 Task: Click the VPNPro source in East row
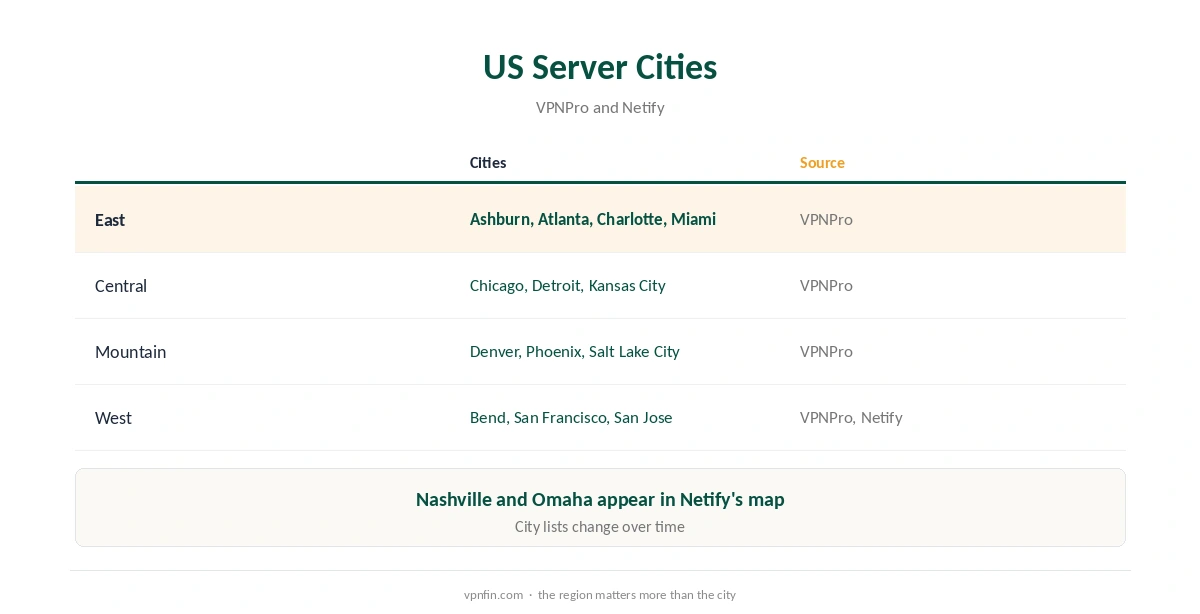pyautogui.click(x=826, y=219)
